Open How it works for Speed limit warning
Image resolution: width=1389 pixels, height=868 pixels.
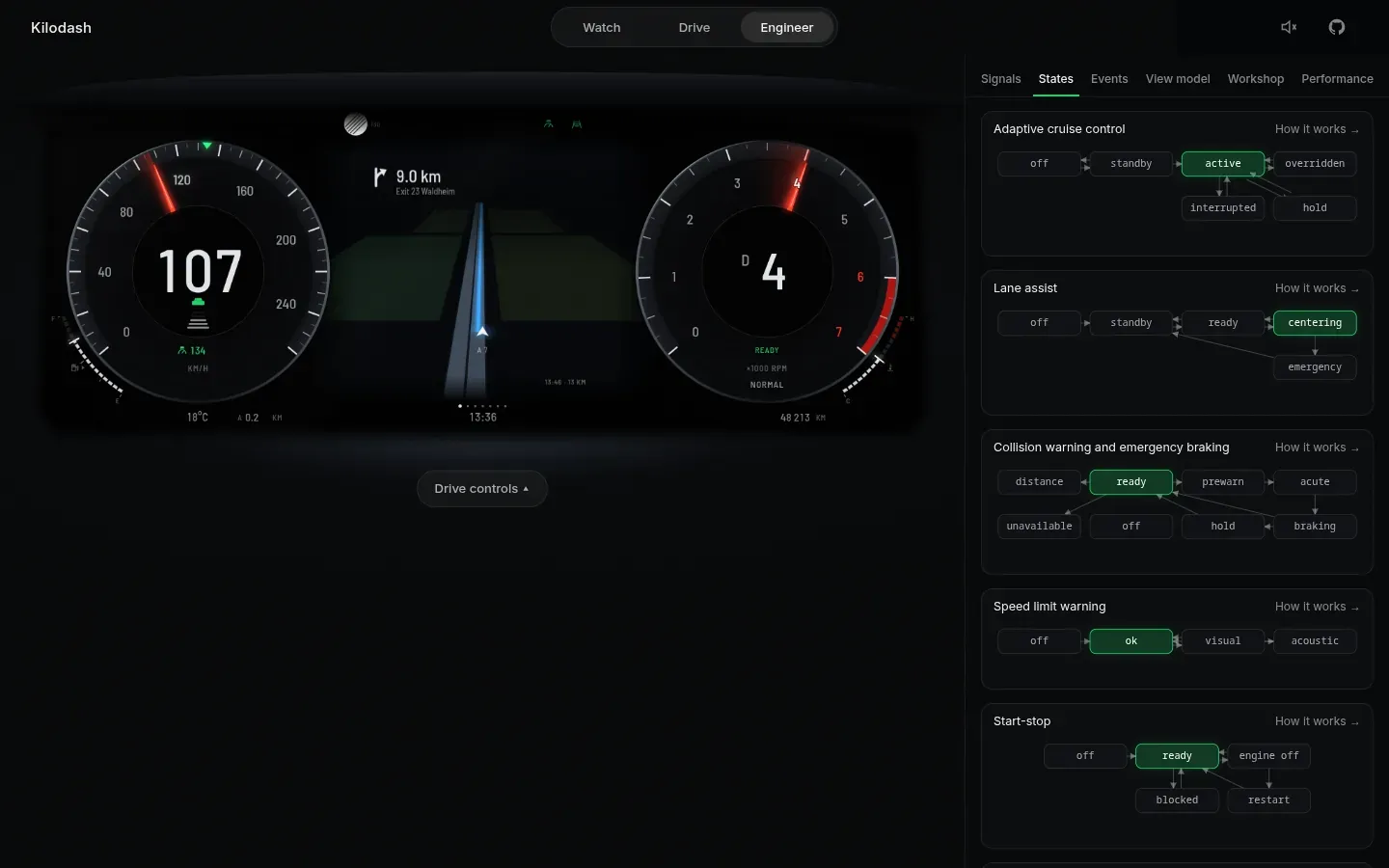(x=1317, y=607)
